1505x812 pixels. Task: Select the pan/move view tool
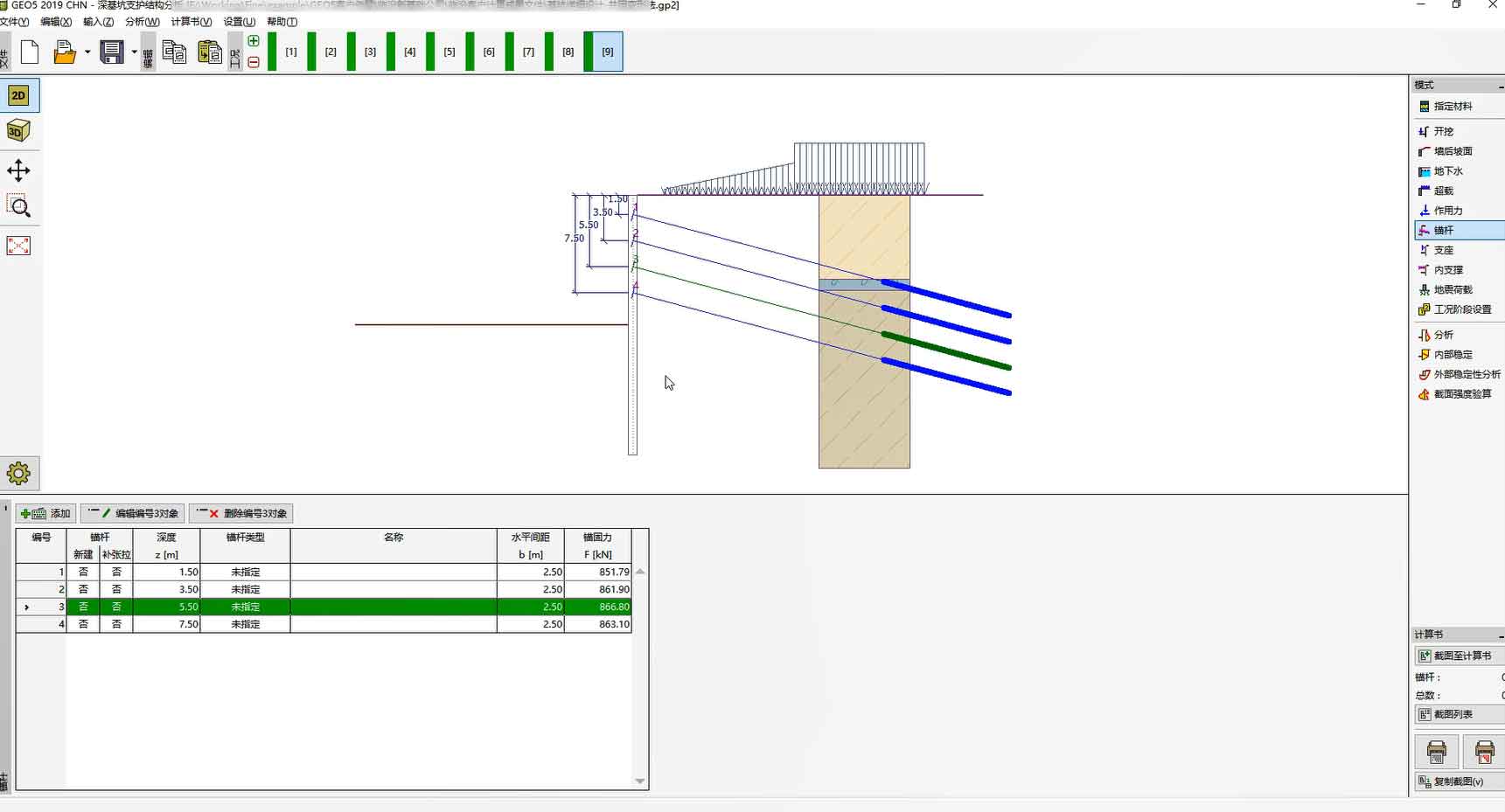coord(18,170)
